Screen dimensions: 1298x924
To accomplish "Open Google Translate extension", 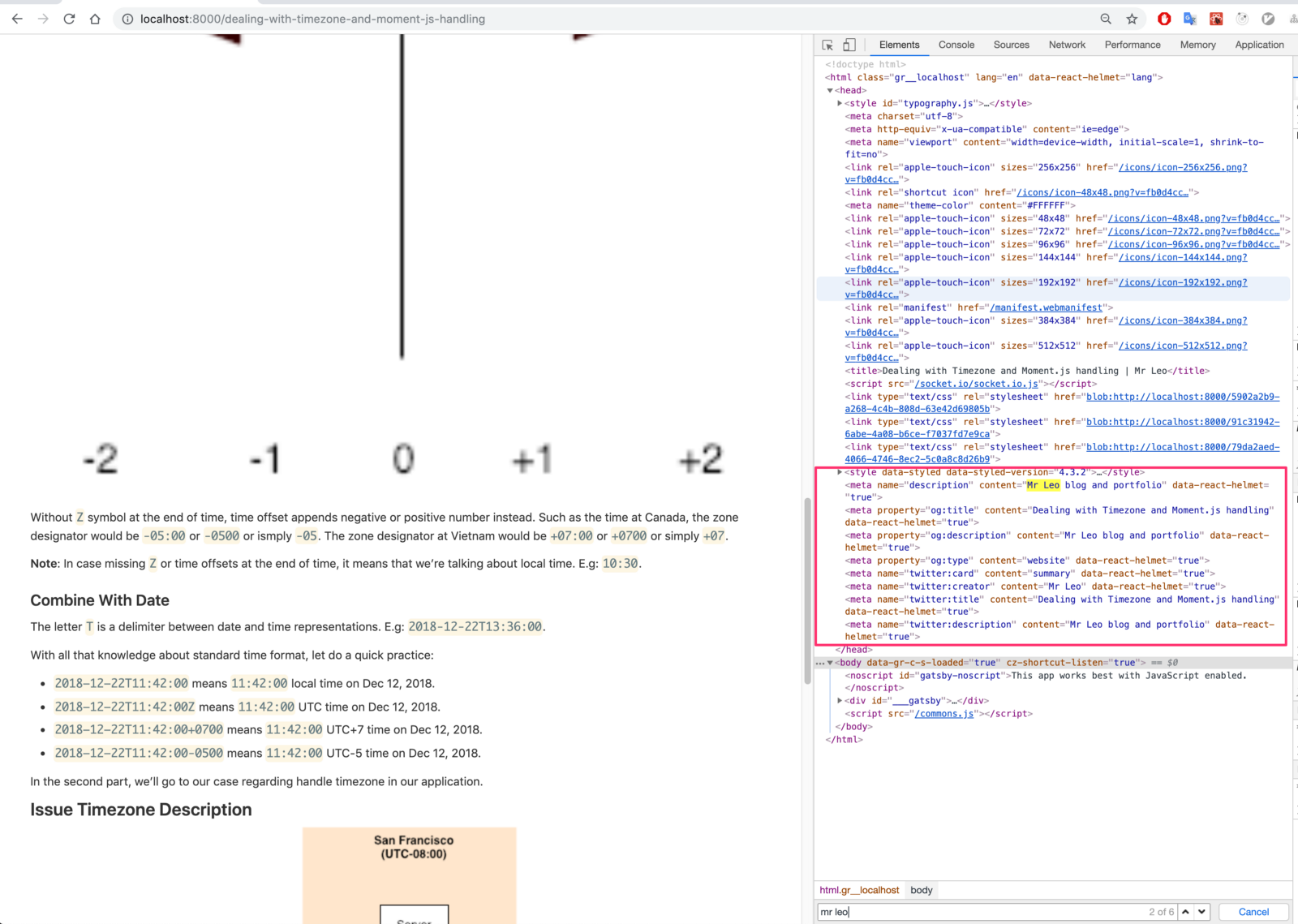I will [x=1190, y=19].
